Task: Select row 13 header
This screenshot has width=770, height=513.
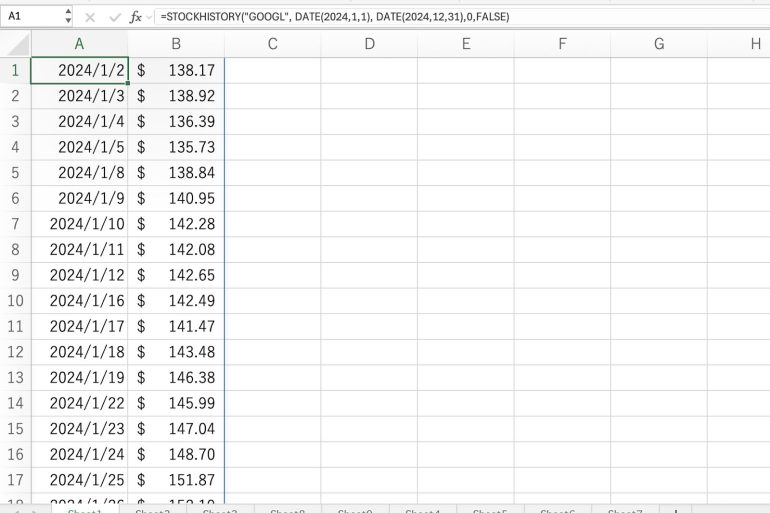Action: point(15,378)
